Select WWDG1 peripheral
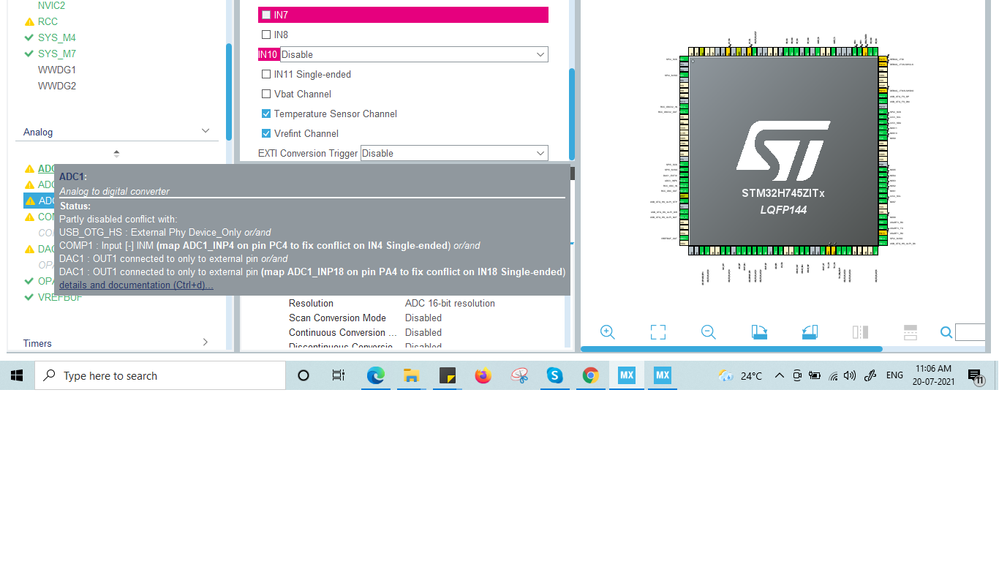999x562 pixels. click(57, 69)
